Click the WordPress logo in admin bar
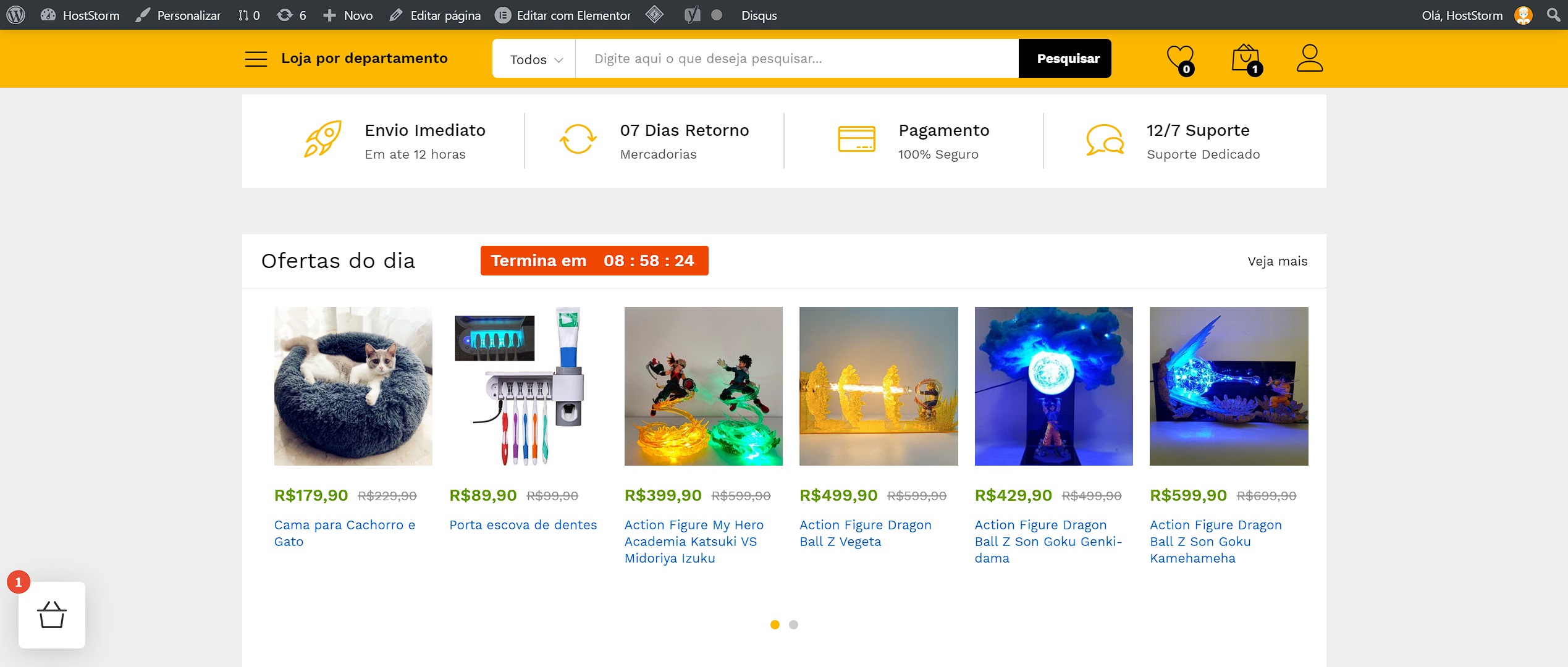Viewport: 1568px width, 667px height. point(15,15)
